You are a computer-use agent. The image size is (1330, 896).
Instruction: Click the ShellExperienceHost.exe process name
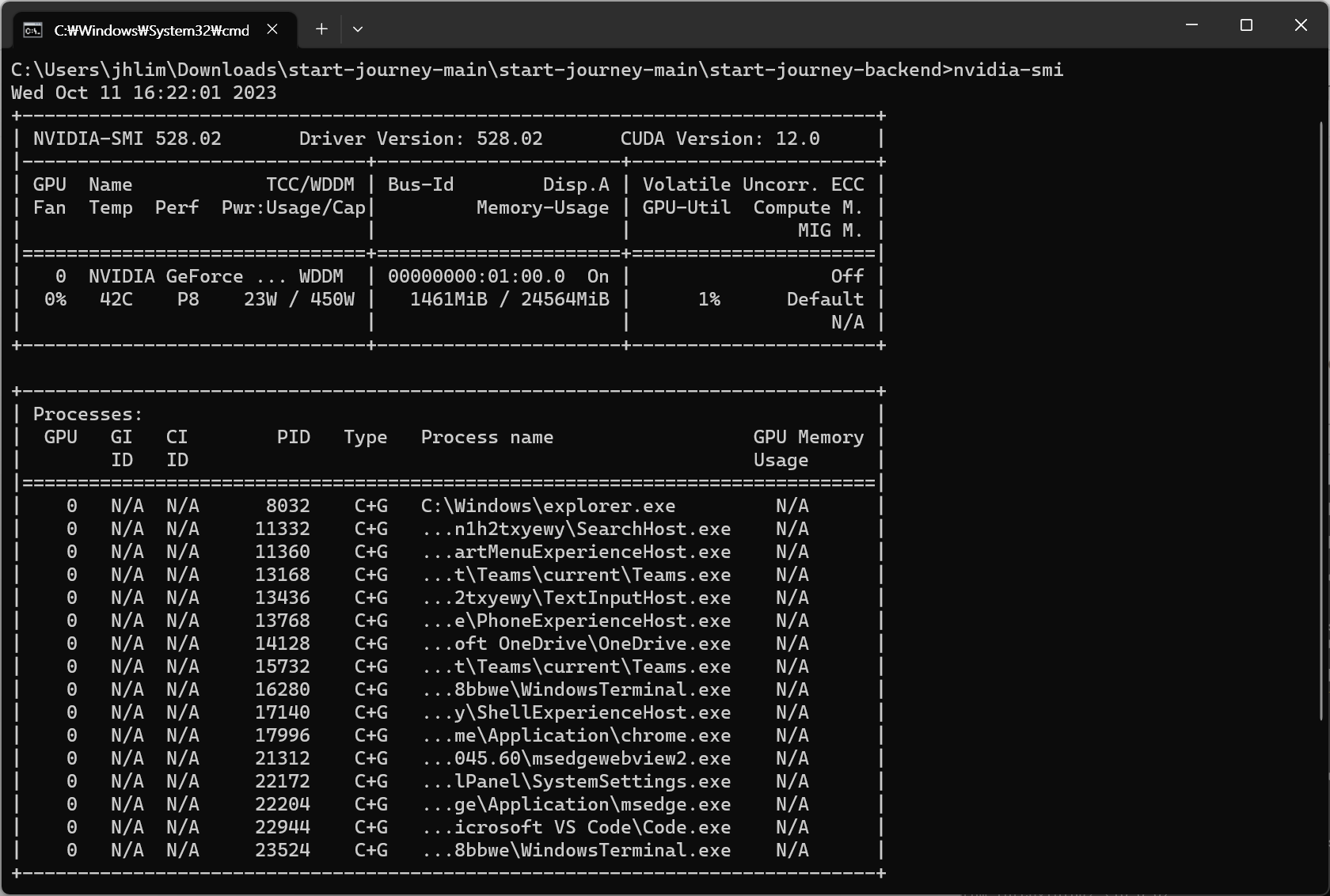[576, 712]
